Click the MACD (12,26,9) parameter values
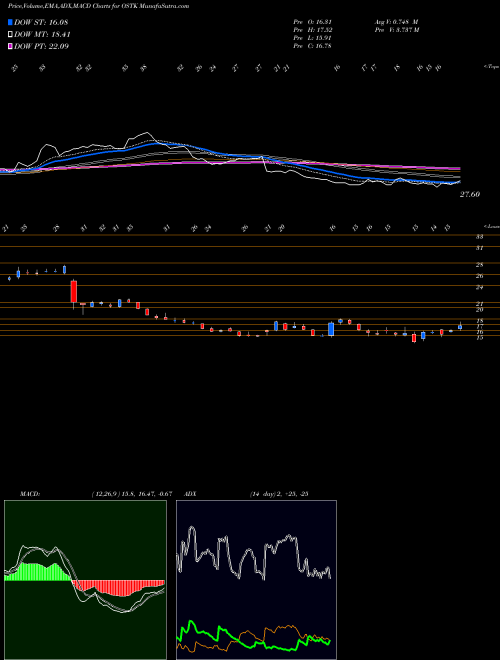Viewport: 500px width, 660px height. pyautogui.click(x=131, y=494)
